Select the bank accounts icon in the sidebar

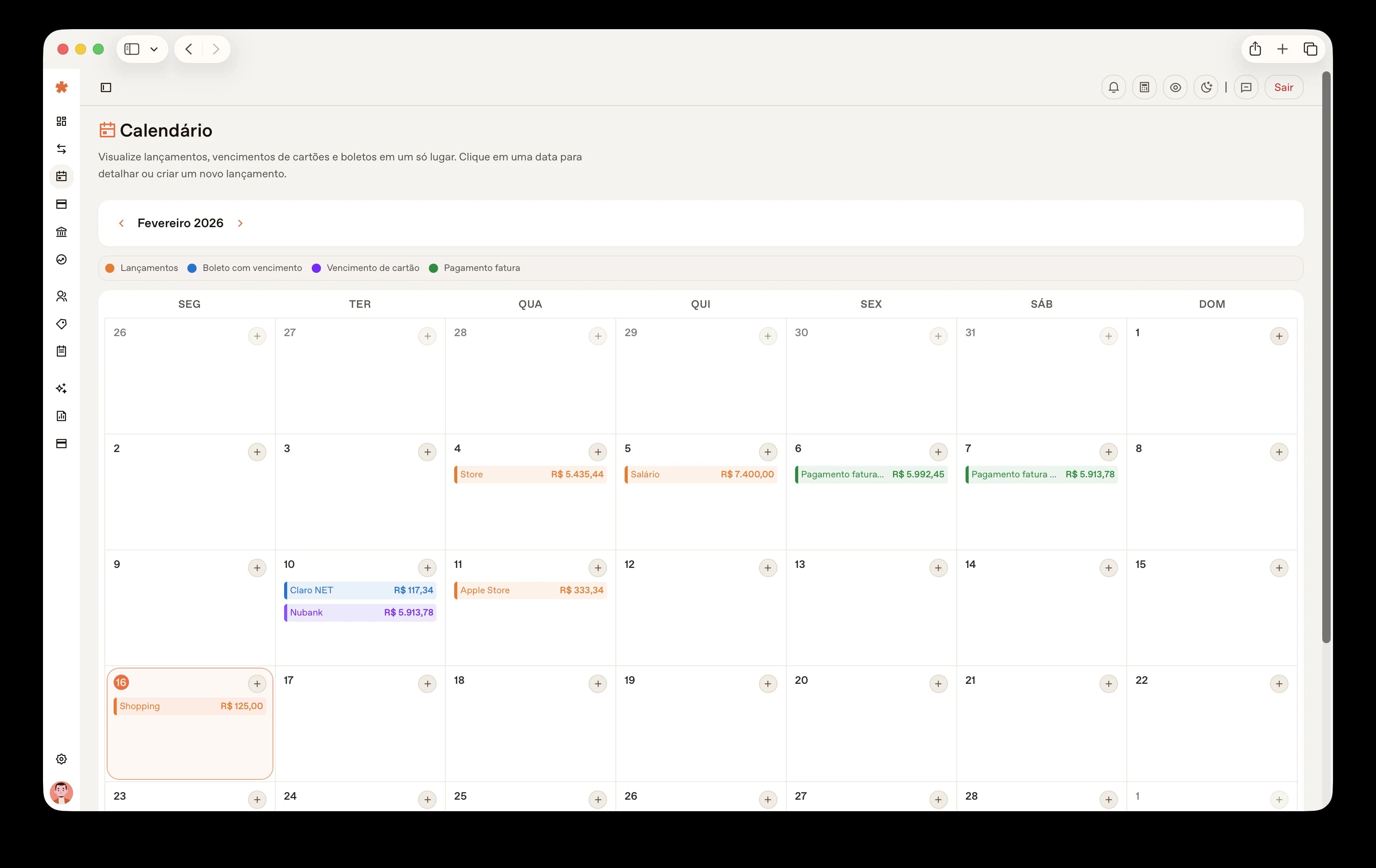(x=61, y=231)
